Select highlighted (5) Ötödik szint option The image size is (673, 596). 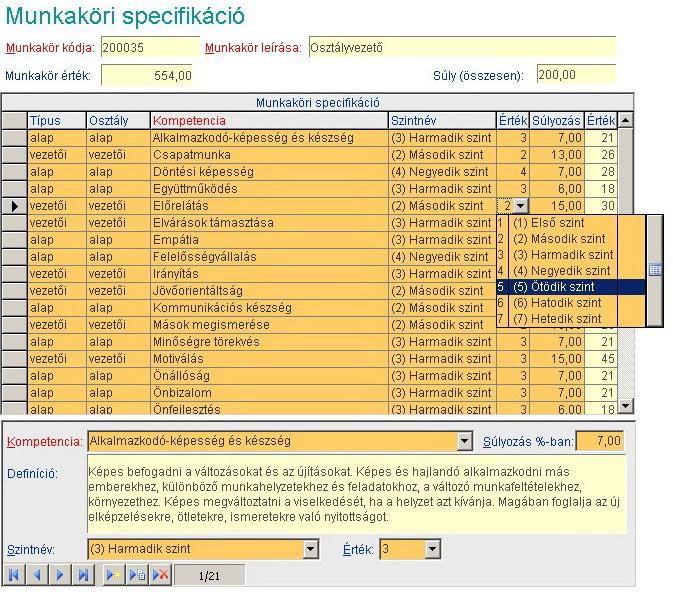click(571, 287)
